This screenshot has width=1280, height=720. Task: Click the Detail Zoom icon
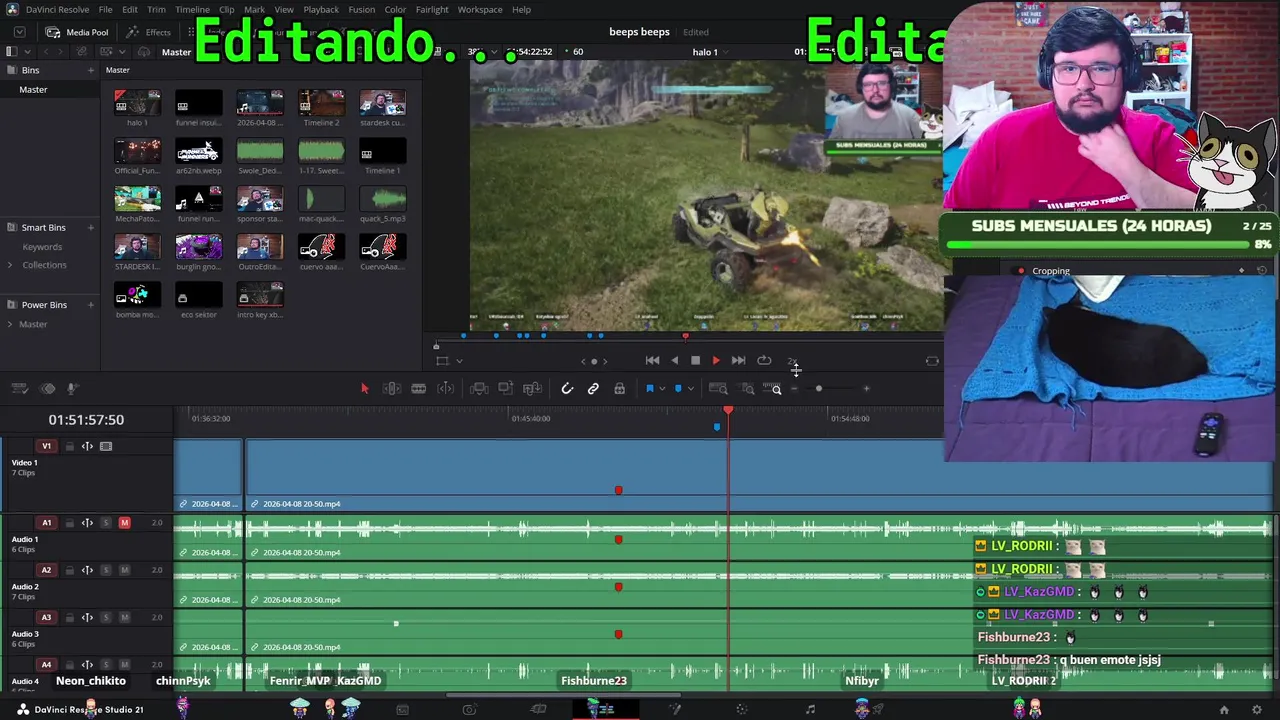[x=747, y=388]
